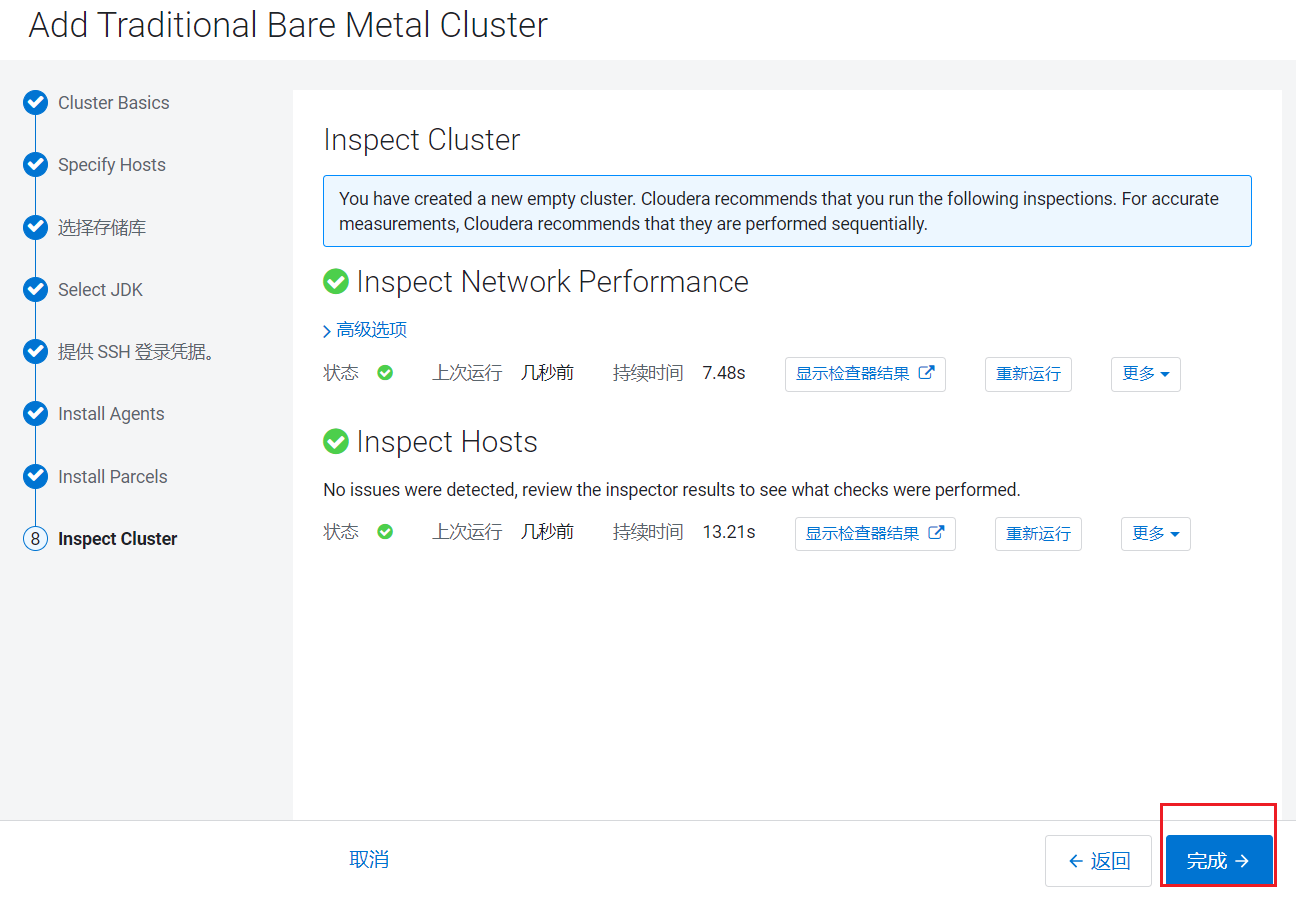Rerun network performance inspection (重新运行)

pyautogui.click(x=1028, y=374)
